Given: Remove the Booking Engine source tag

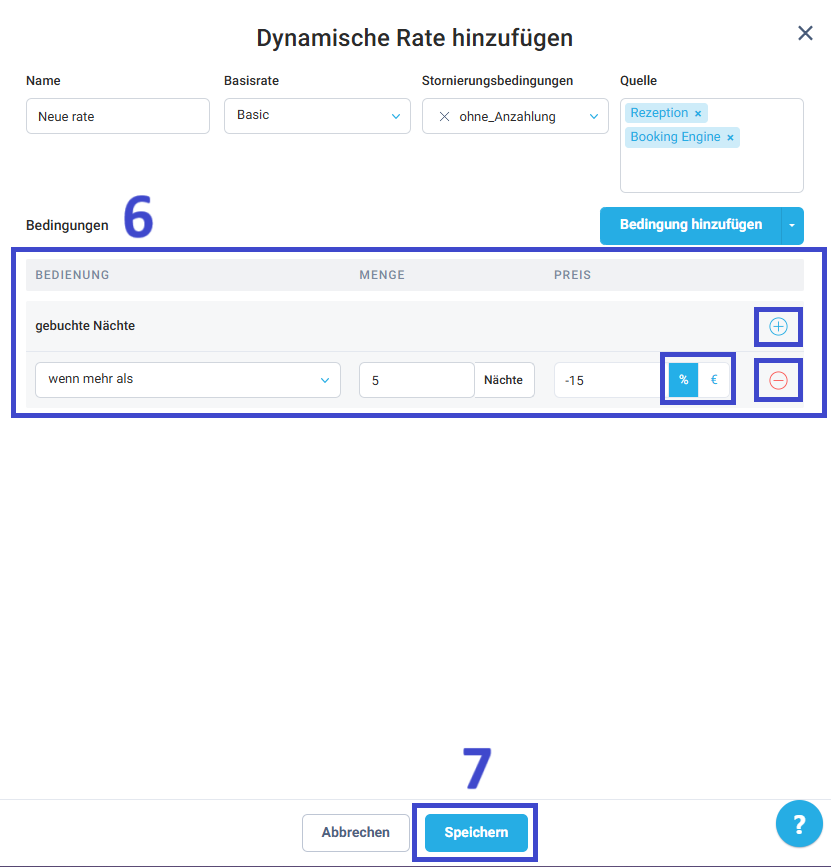Looking at the screenshot, I should (x=730, y=138).
